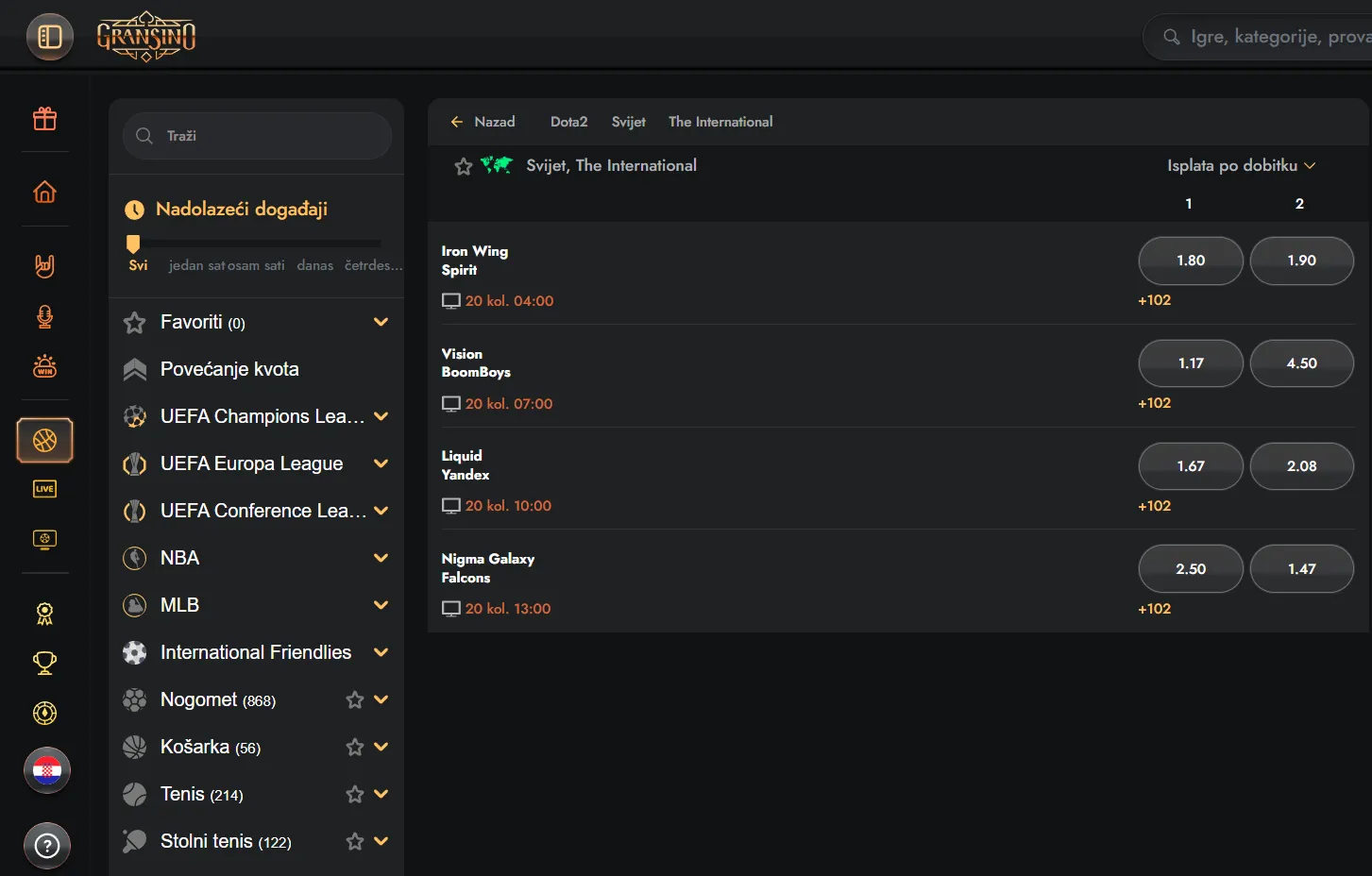Favorite the Svijet, The International league star
1372x876 pixels.
point(464,167)
